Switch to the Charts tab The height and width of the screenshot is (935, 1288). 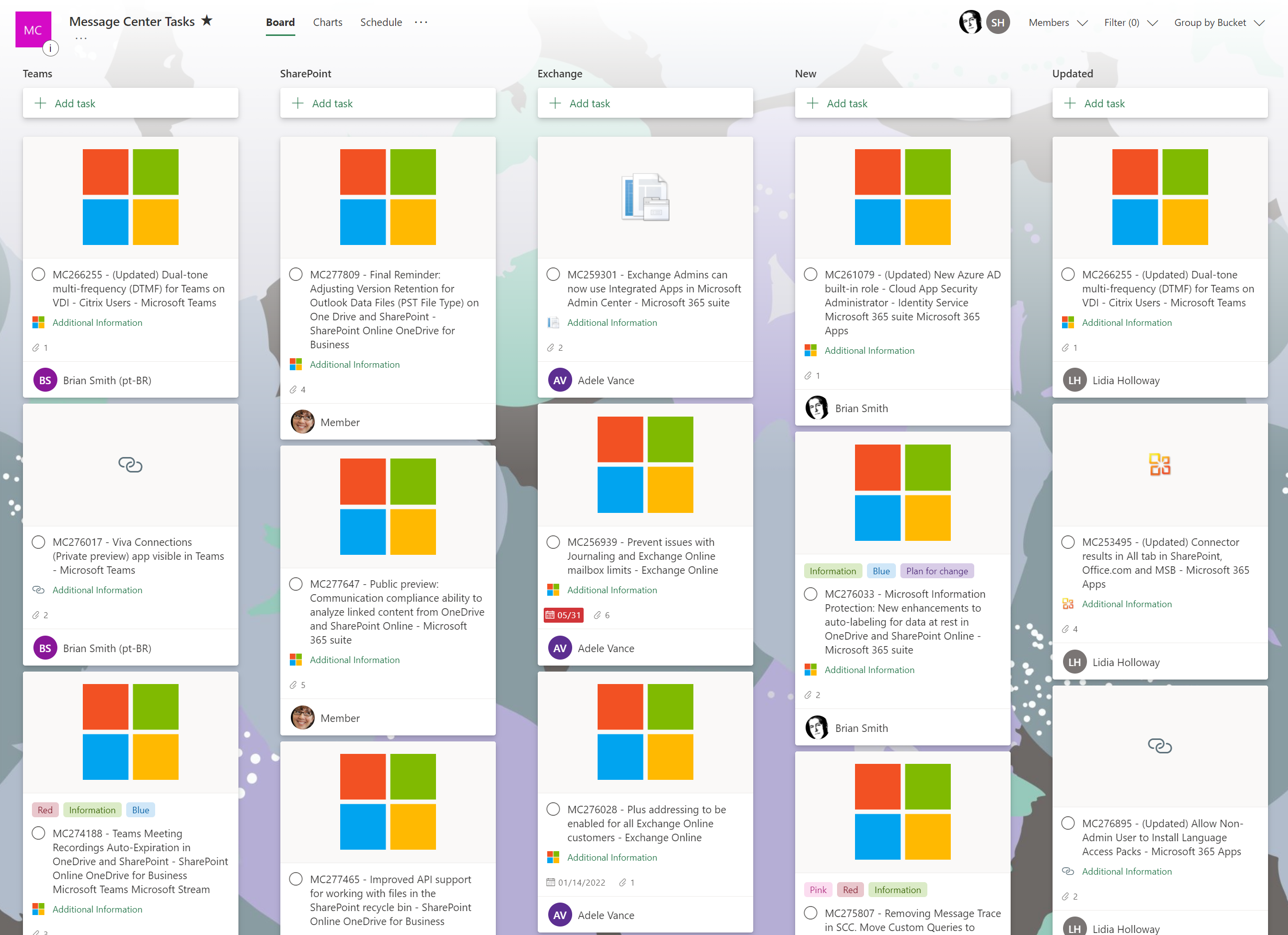328,23
